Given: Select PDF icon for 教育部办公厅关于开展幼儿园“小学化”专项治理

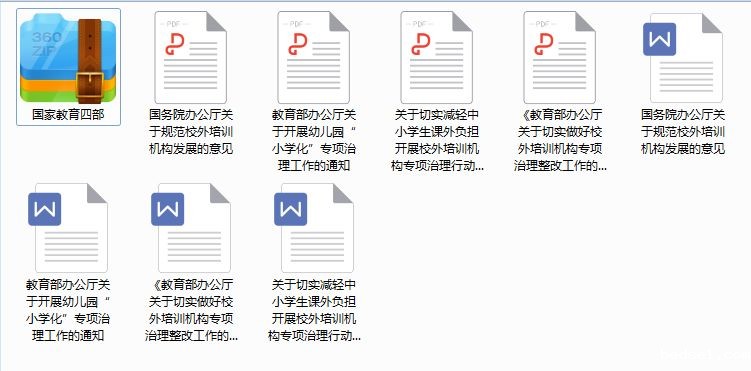Looking at the screenshot, I should (314, 57).
